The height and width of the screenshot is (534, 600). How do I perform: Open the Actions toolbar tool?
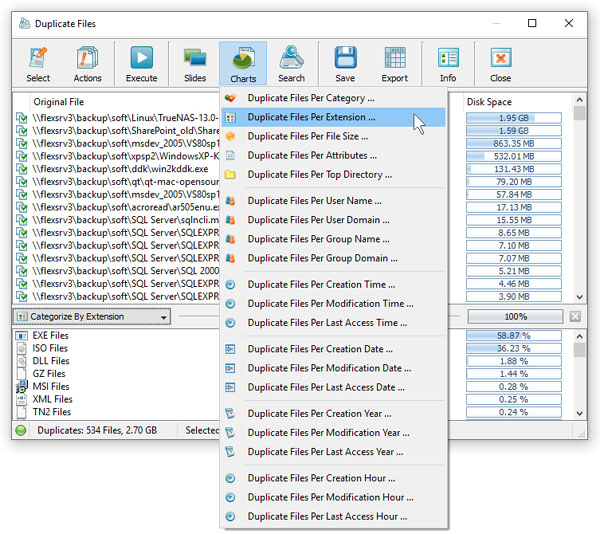[x=87, y=64]
